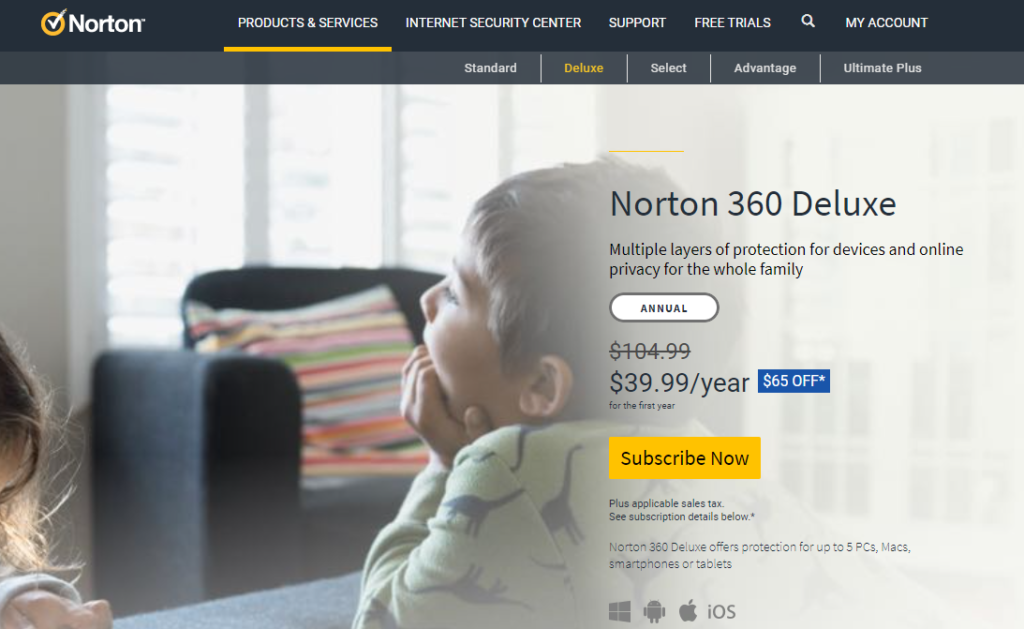Click the $65 OFF badge

click(x=793, y=381)
